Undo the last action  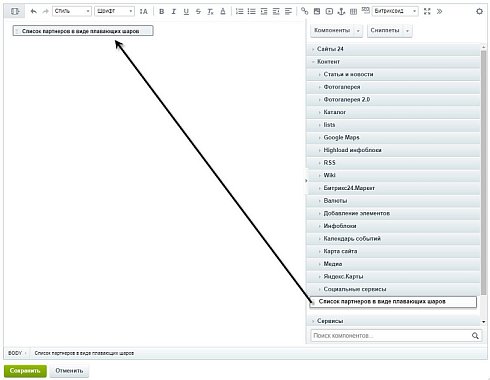33,11
